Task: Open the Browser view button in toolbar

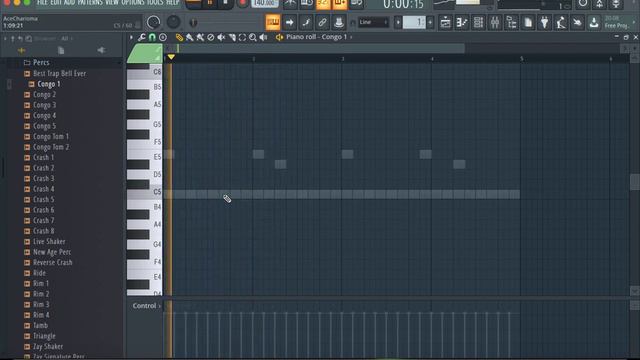Action: (511, 22)
